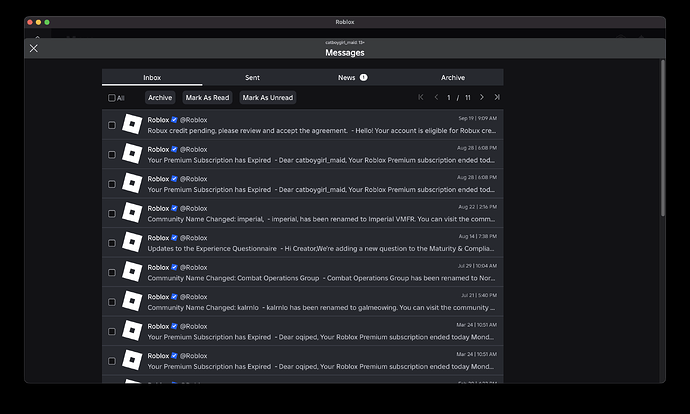This screenshot has height=414, width=690.
Task: Select checkbox for Robux credit pending message
Action: (112, 125)
